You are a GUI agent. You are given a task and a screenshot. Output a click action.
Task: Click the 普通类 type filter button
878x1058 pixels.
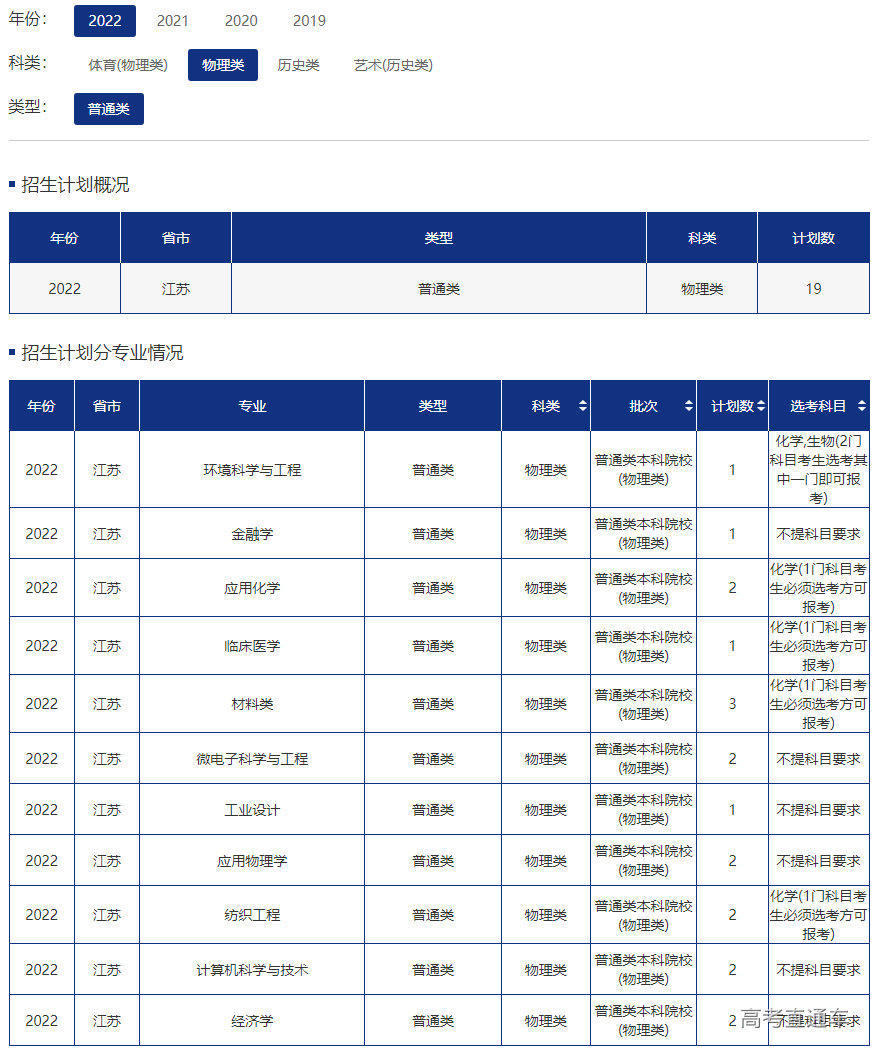[109, 109]
